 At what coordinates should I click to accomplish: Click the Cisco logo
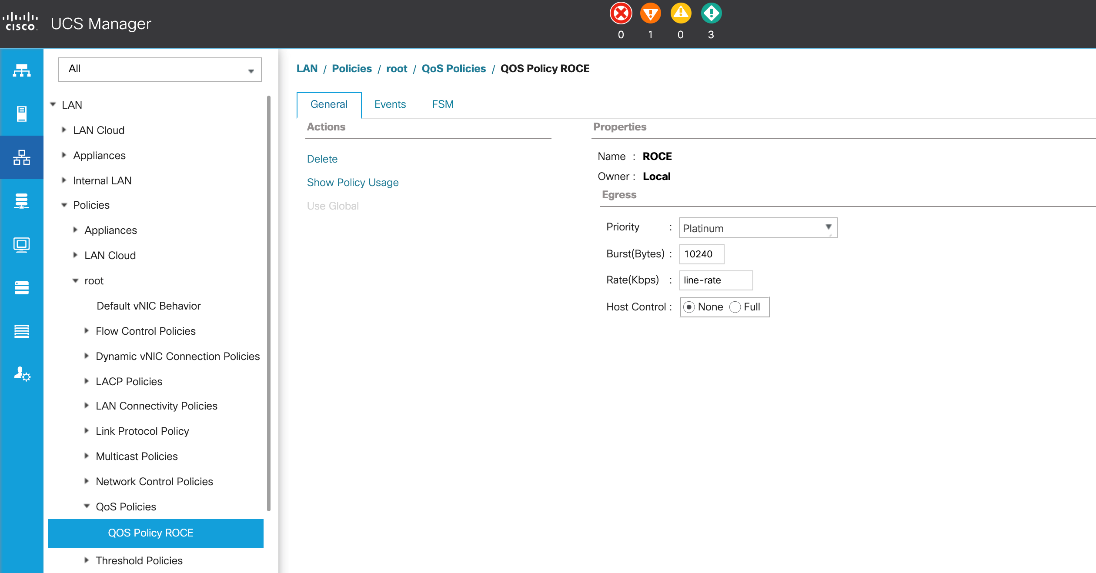(21, 21)
